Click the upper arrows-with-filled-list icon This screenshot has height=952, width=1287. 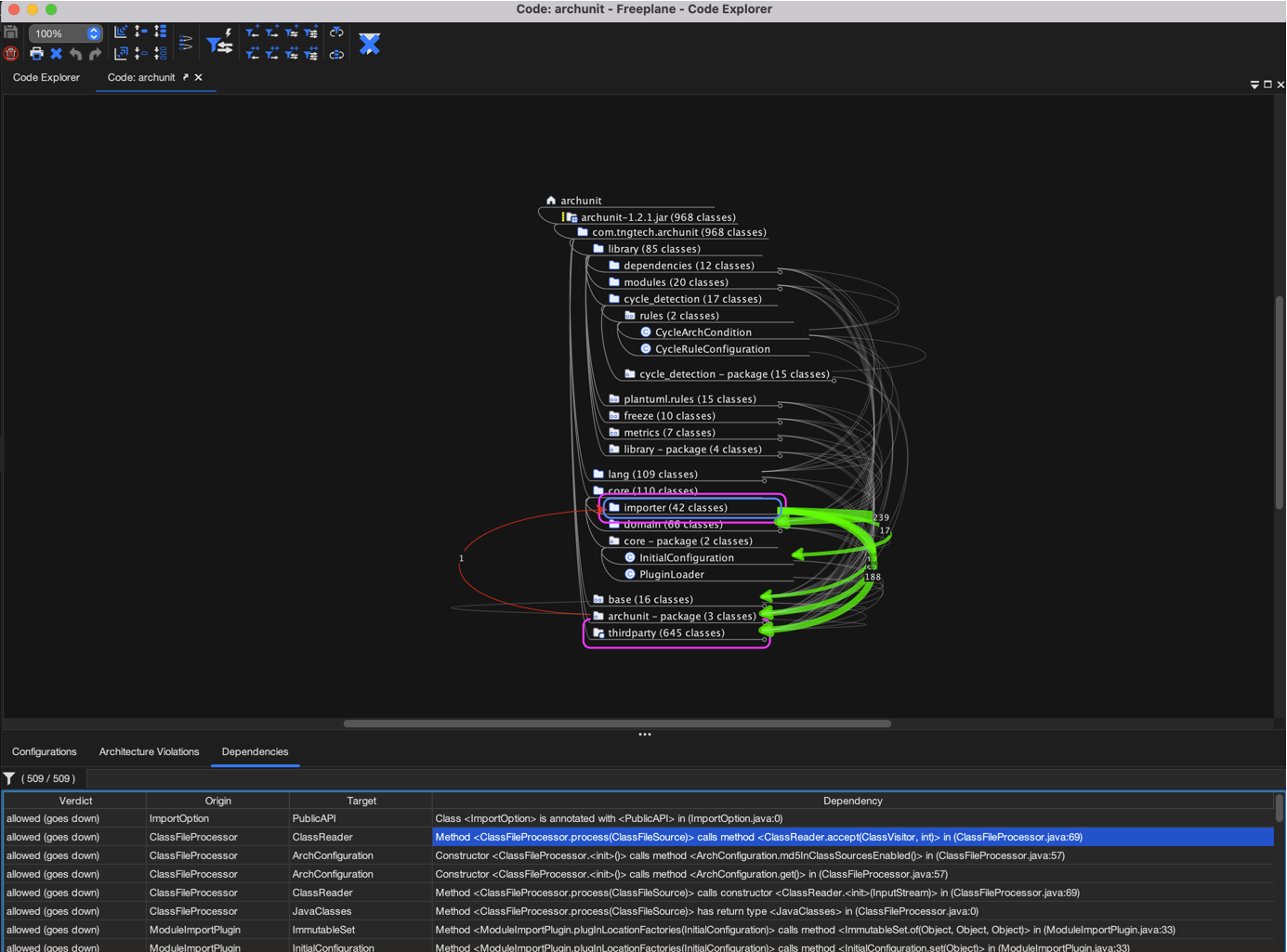161,33
